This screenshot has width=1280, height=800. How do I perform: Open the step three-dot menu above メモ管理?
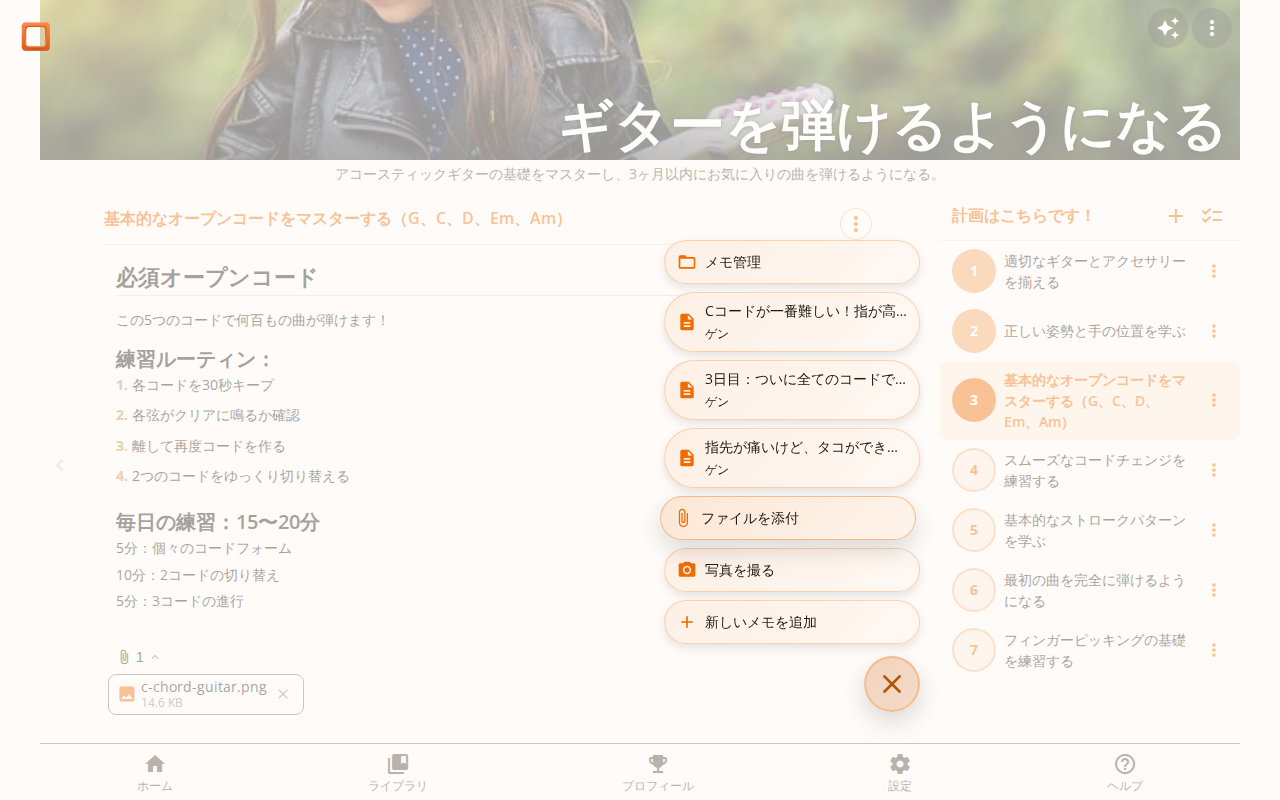tap(856, 224)
